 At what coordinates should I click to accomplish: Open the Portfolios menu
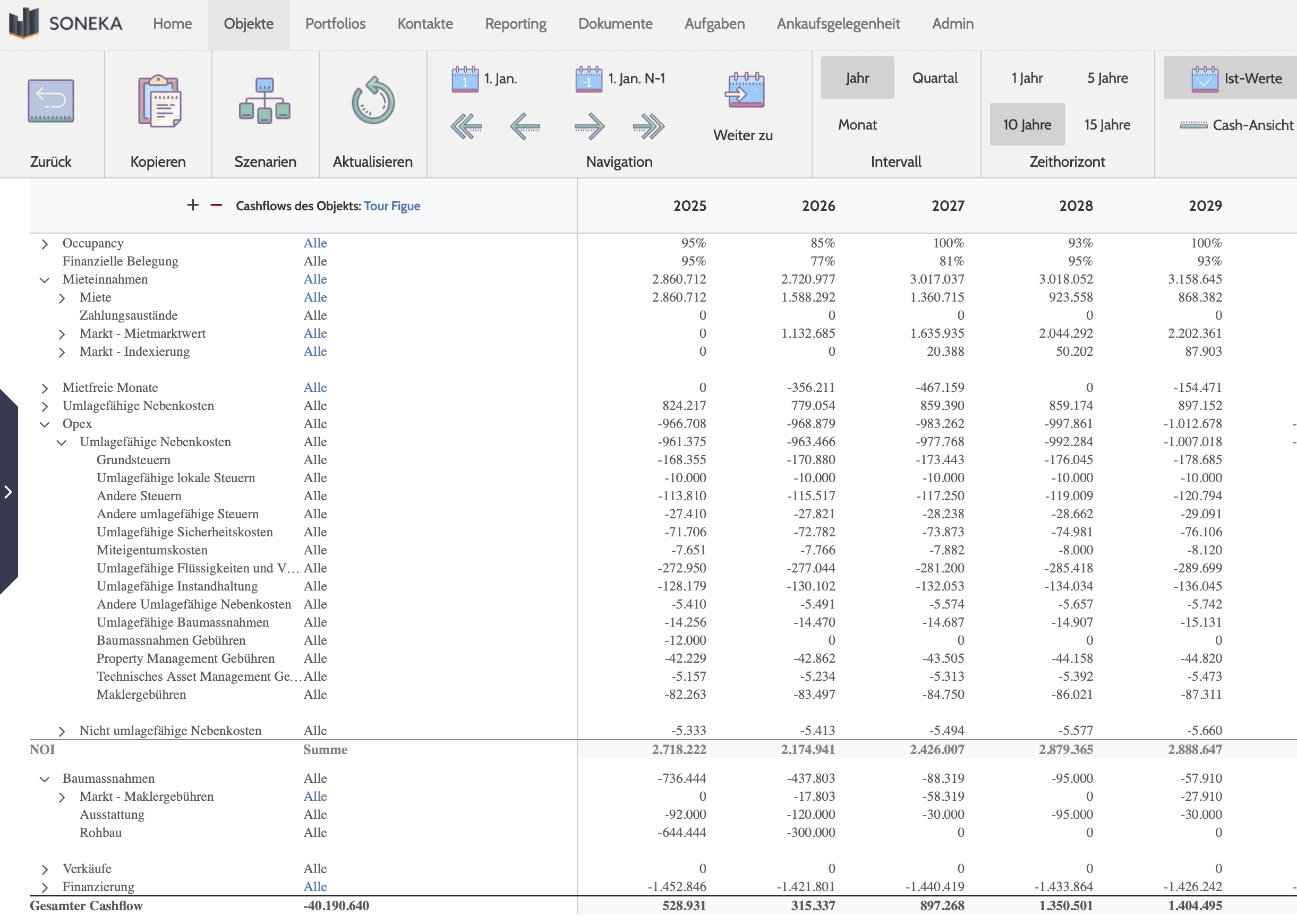335,24
